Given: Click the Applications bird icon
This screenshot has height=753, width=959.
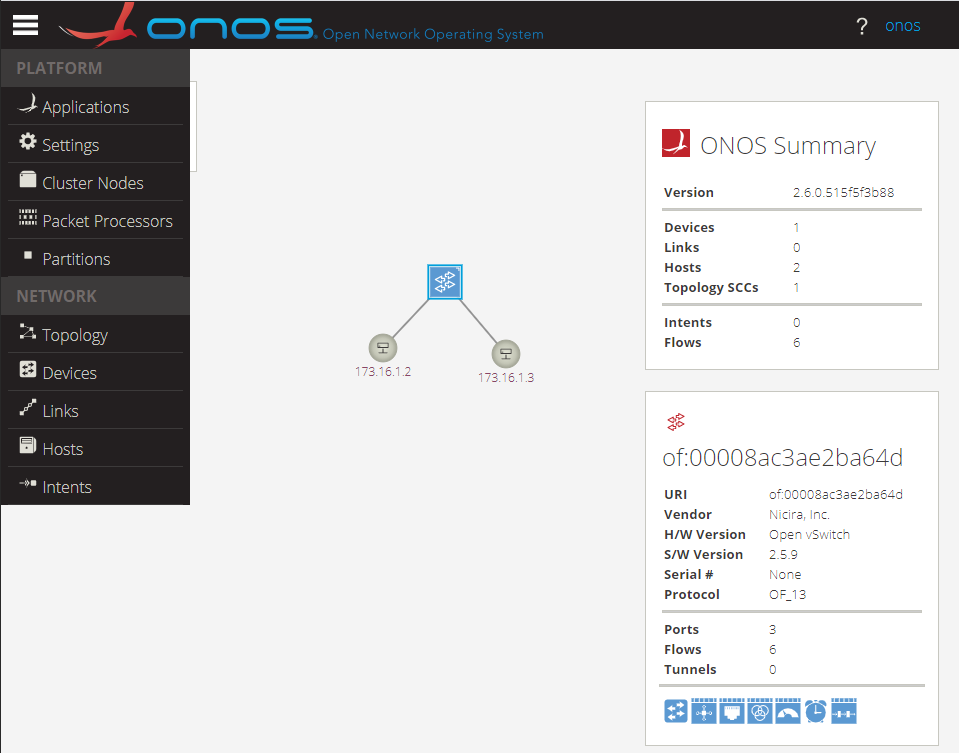Looking at the screenshot, I should coord(28,104).
